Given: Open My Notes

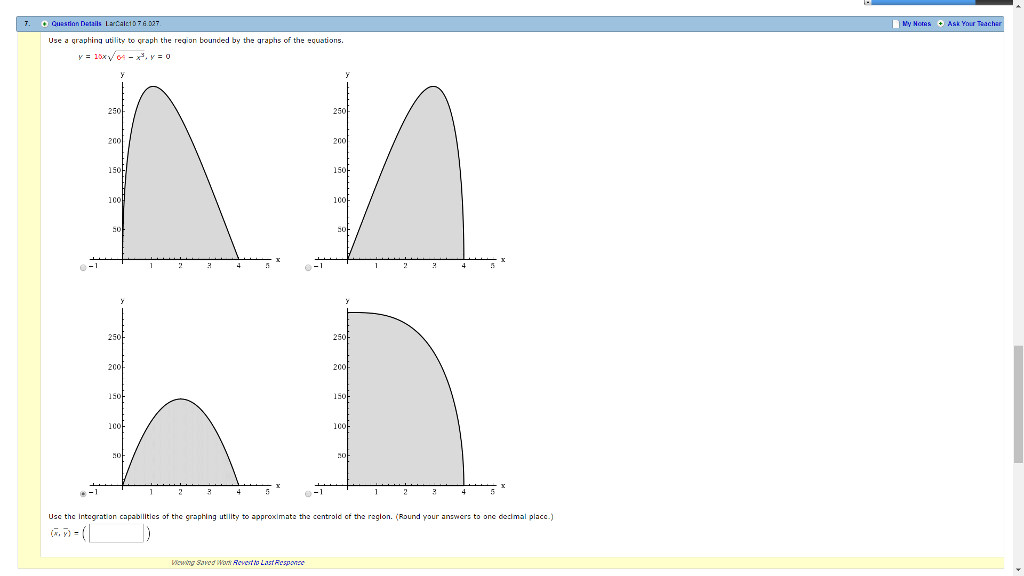Looking at the screenshot, I should click(917, 23).
